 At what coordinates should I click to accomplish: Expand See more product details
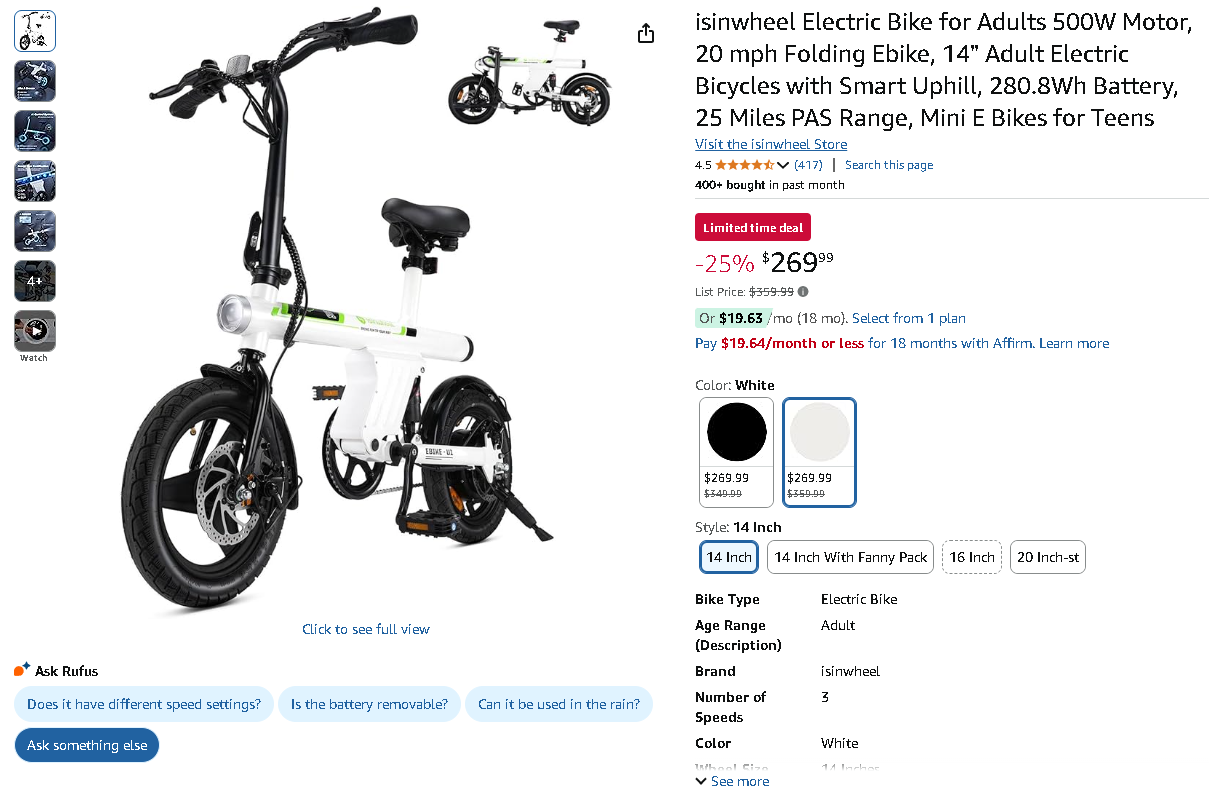tap(731, 781)
